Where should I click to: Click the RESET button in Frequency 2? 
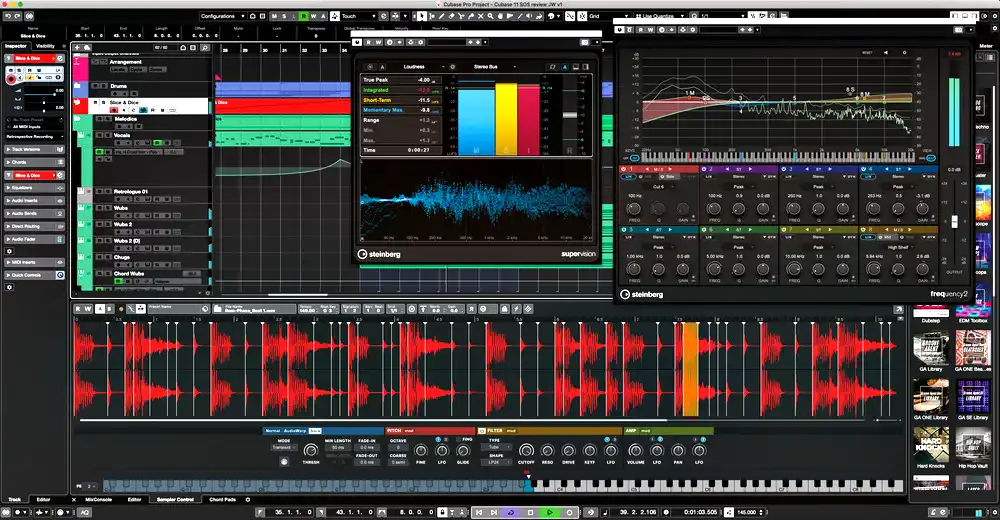coord(867,52)
